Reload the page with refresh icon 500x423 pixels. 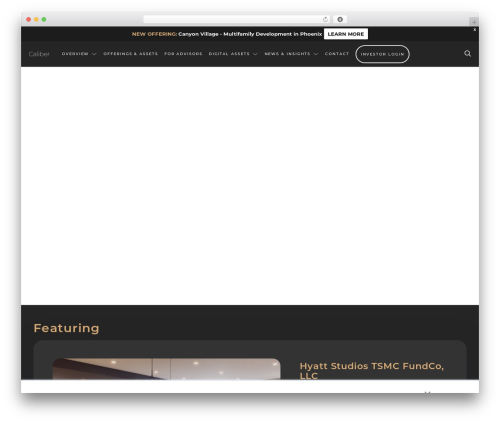[x=325, y=19]
